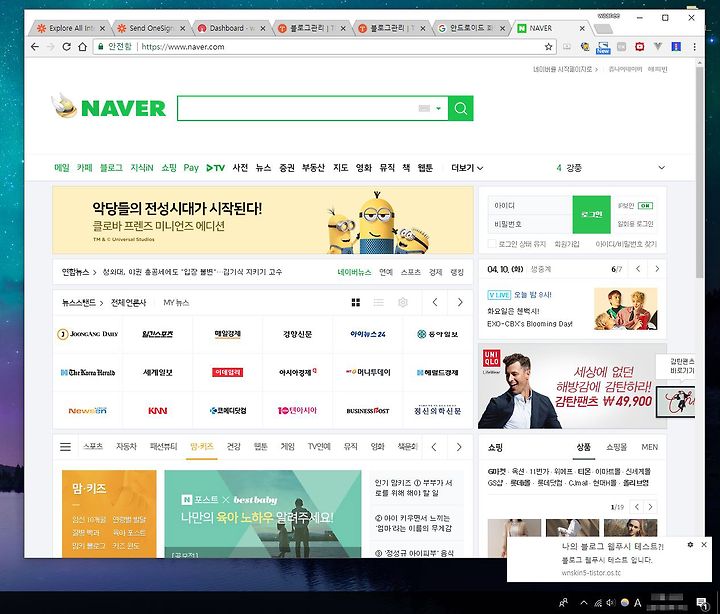Open the Windows action center icon
The image size is (720, 614).
click(702, 603)
